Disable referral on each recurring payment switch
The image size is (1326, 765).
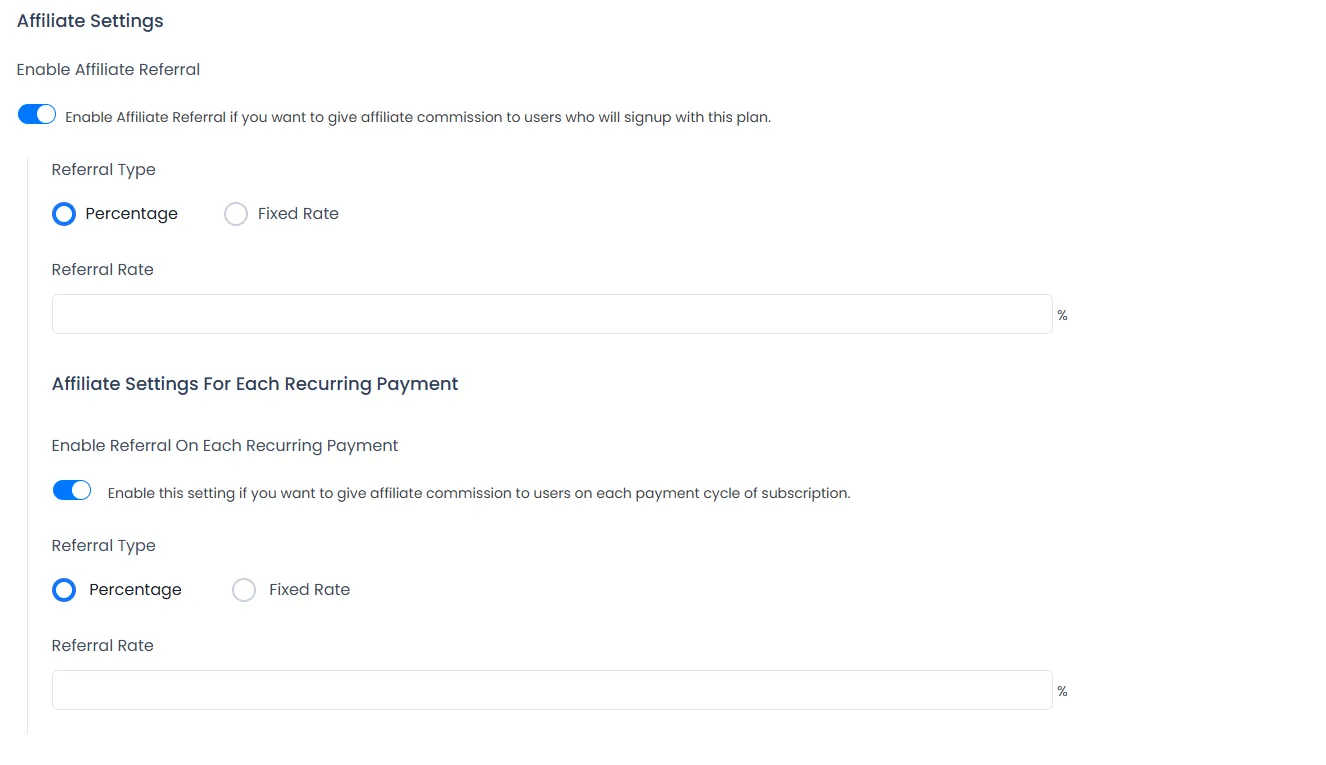pyautogui.click(x=72, y=491)
